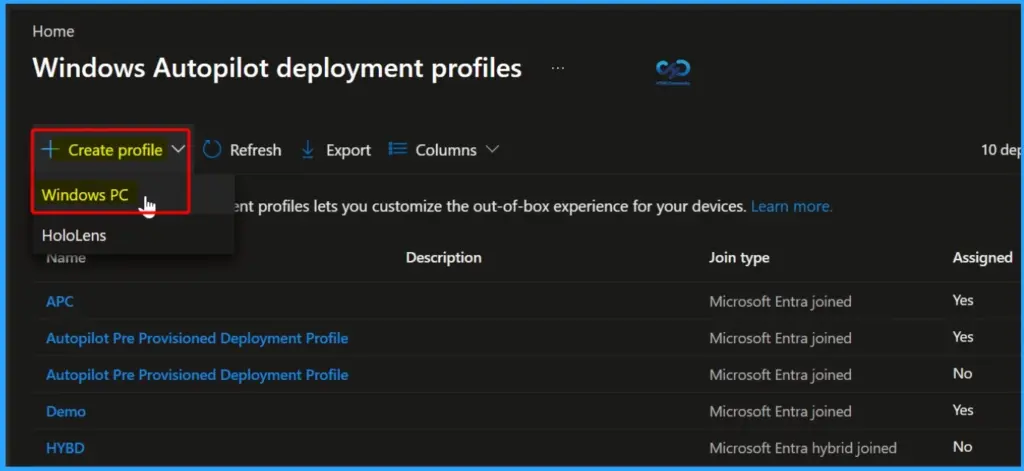The width and height of the screenshot is (1024, 471).
Task: Click the Yes assigned value for Demo
Action: pyautogui.click(x=963, y=410)
